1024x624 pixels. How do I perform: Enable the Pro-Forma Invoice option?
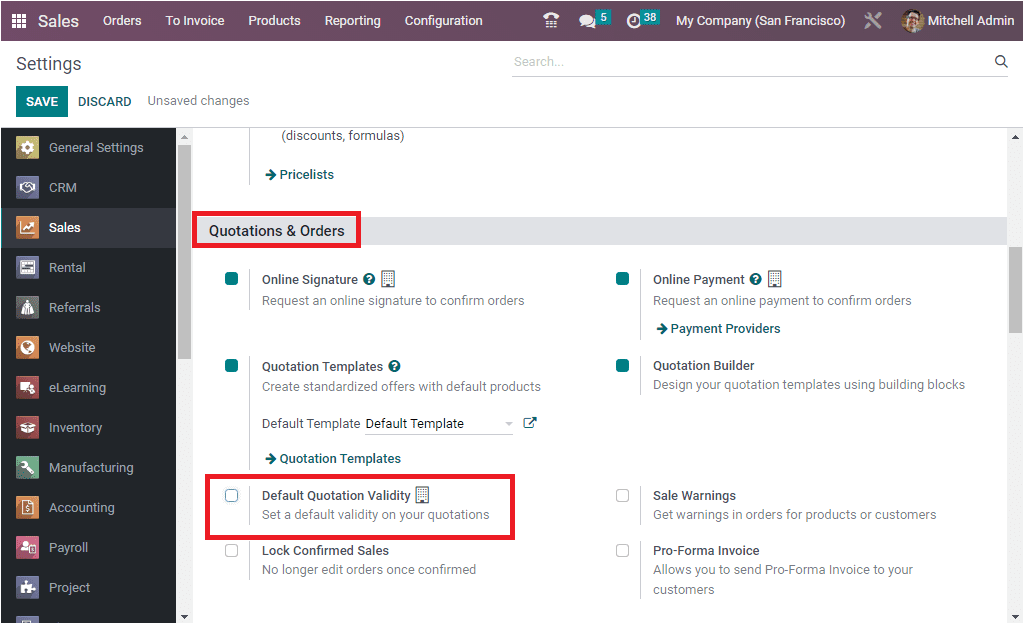click(x=622, y=550)
